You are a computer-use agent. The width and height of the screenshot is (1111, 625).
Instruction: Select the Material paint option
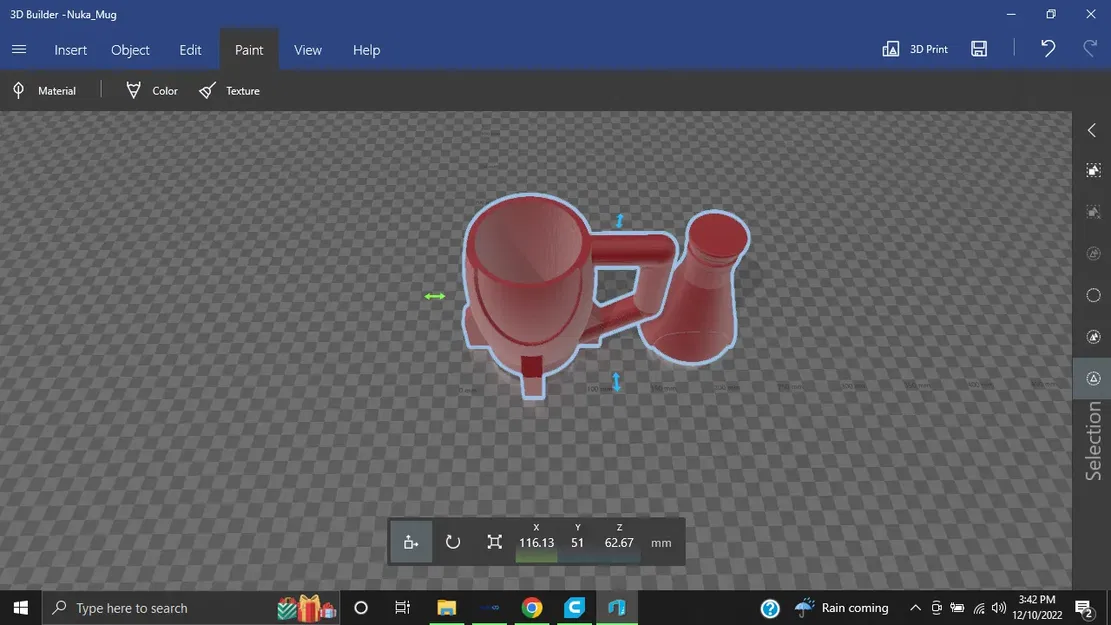coord(45,91)
